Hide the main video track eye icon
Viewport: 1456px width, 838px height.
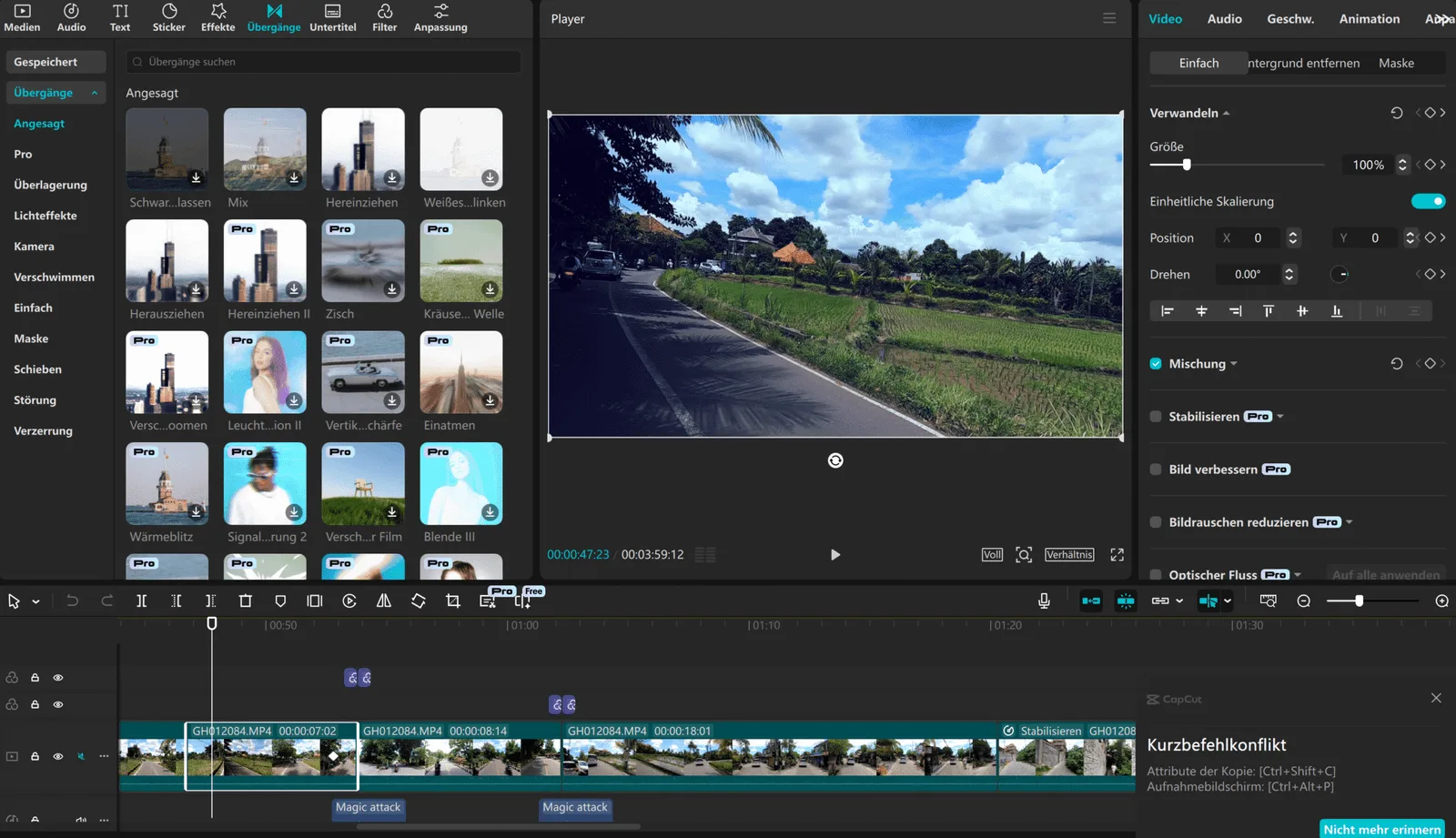pos(58,756)
